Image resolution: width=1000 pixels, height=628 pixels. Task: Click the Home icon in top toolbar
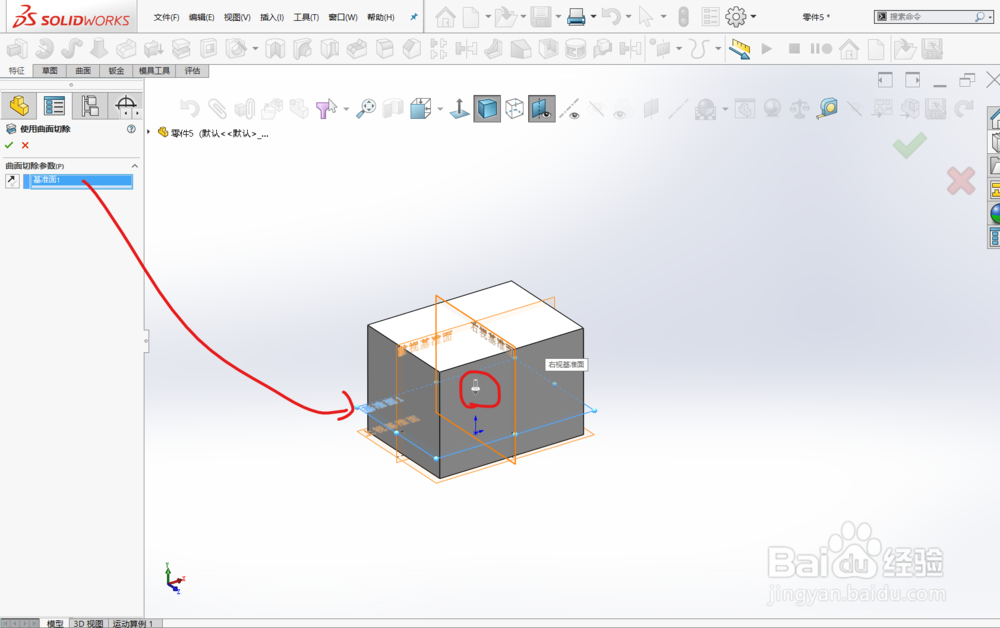click(x=445, y=17)
